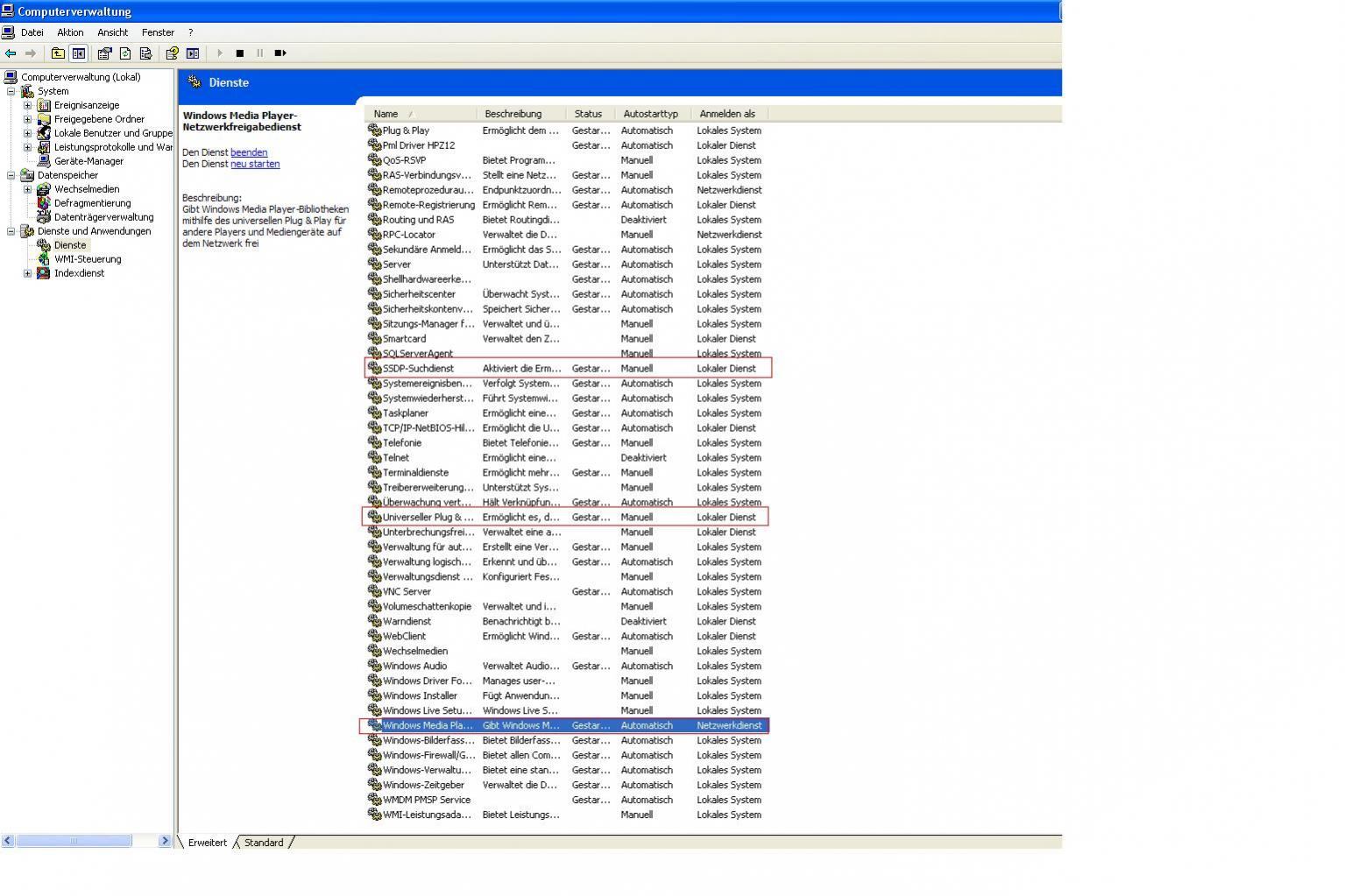The height and width of the screenshot is (896, 1345).
Task: Click the 'neu starten' link
Action: pos(255,164)
